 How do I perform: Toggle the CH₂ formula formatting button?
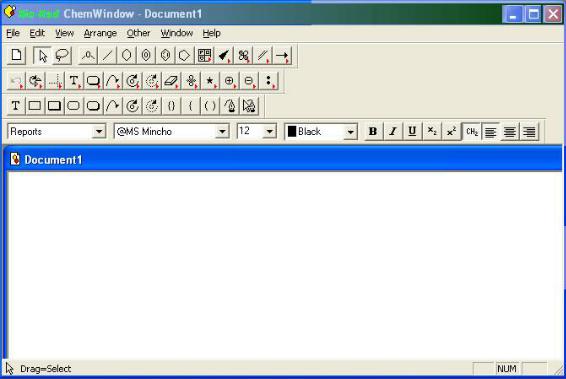point(471,131)
